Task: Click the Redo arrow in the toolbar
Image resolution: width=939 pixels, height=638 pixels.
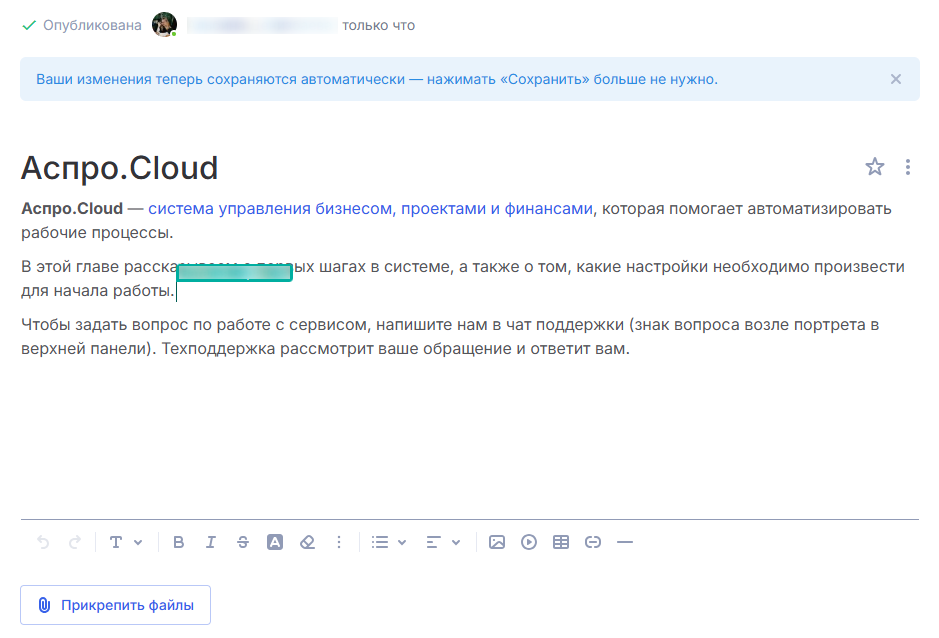Action: [75, 542]
